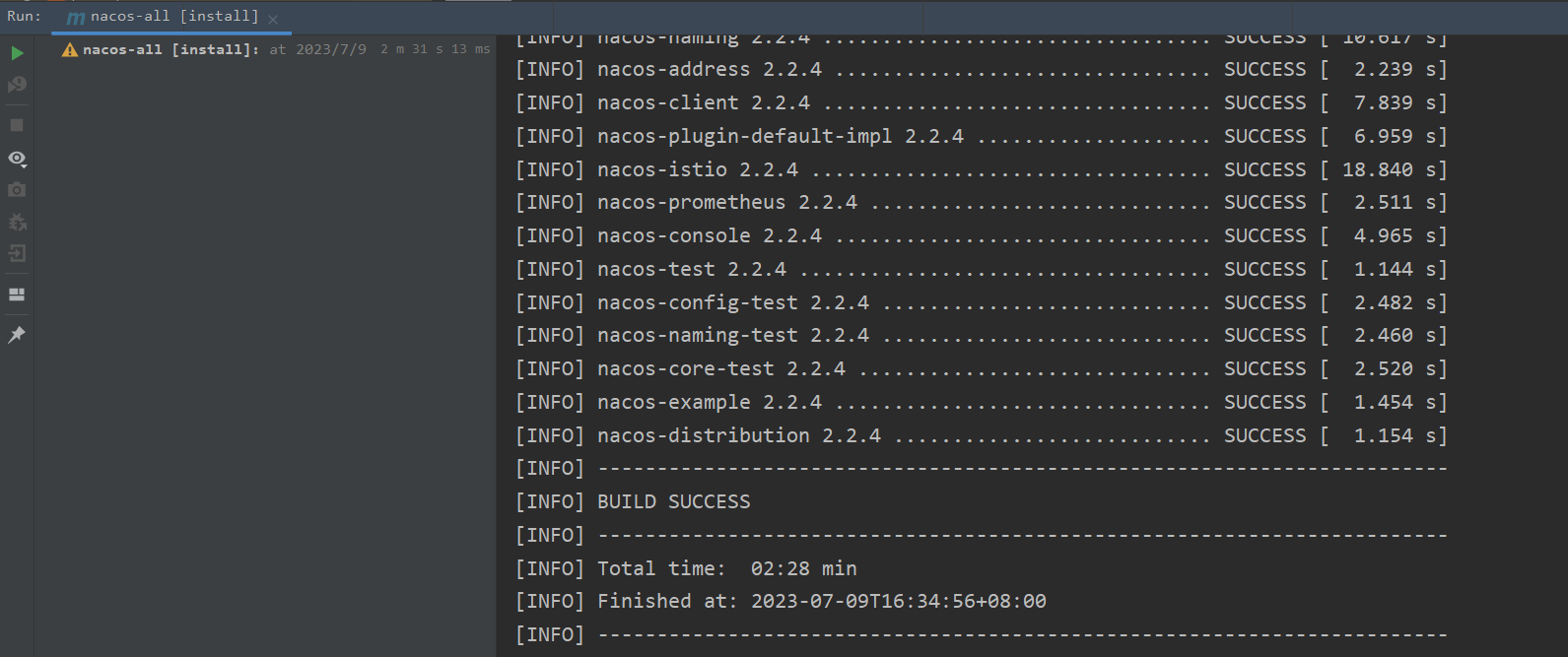
Task: Click the warning triangle beside nacos-all [install]
Action: click(69, 48)
